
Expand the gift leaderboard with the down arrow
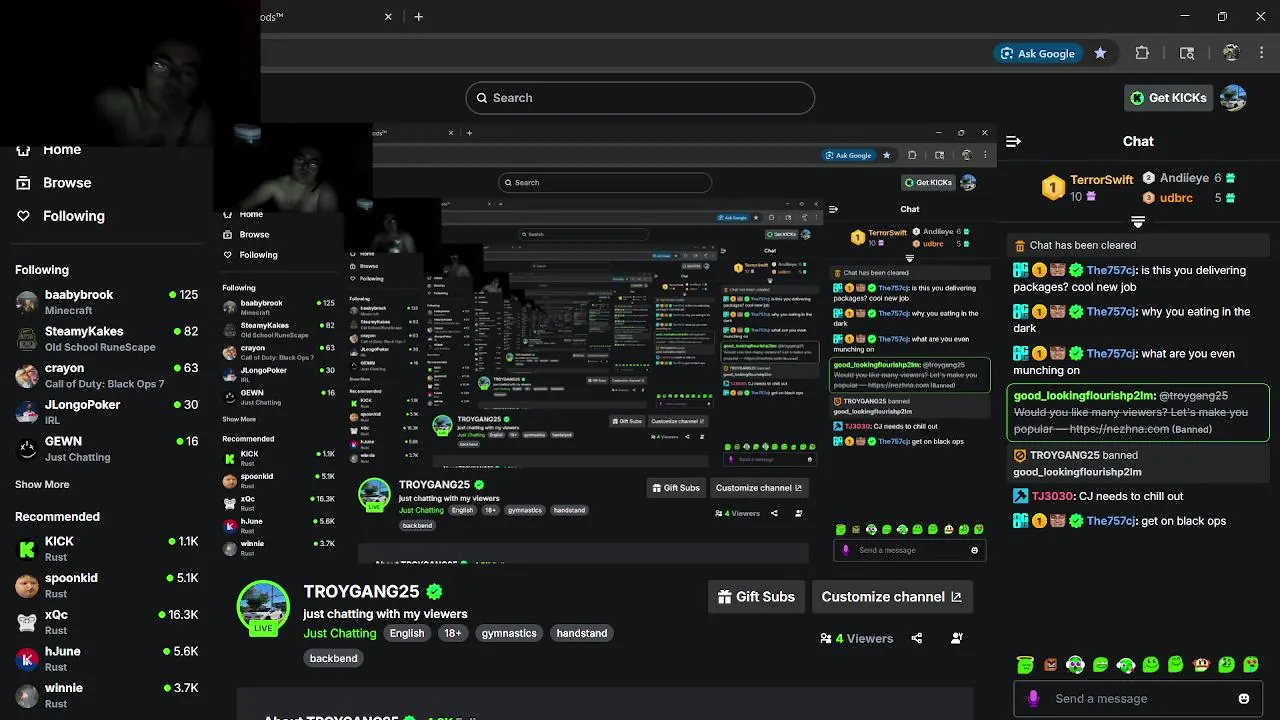[x=1137, y=221]
